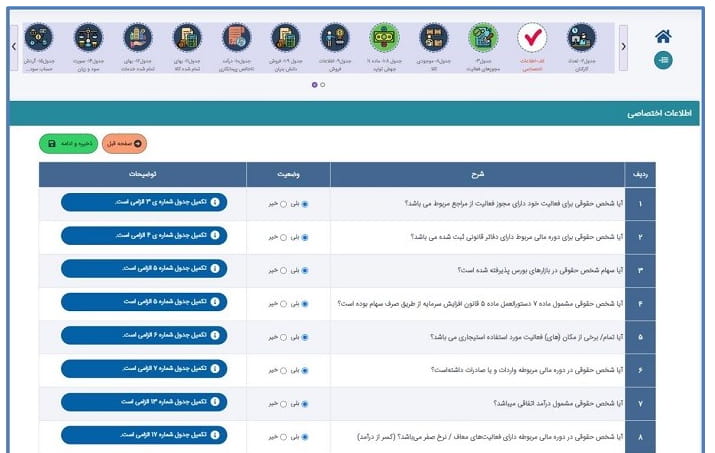Click row 8 question about نرخ صفر
The width and height of the screenshot is (715, 453).
pyautogui.click(x=490, y=437)
